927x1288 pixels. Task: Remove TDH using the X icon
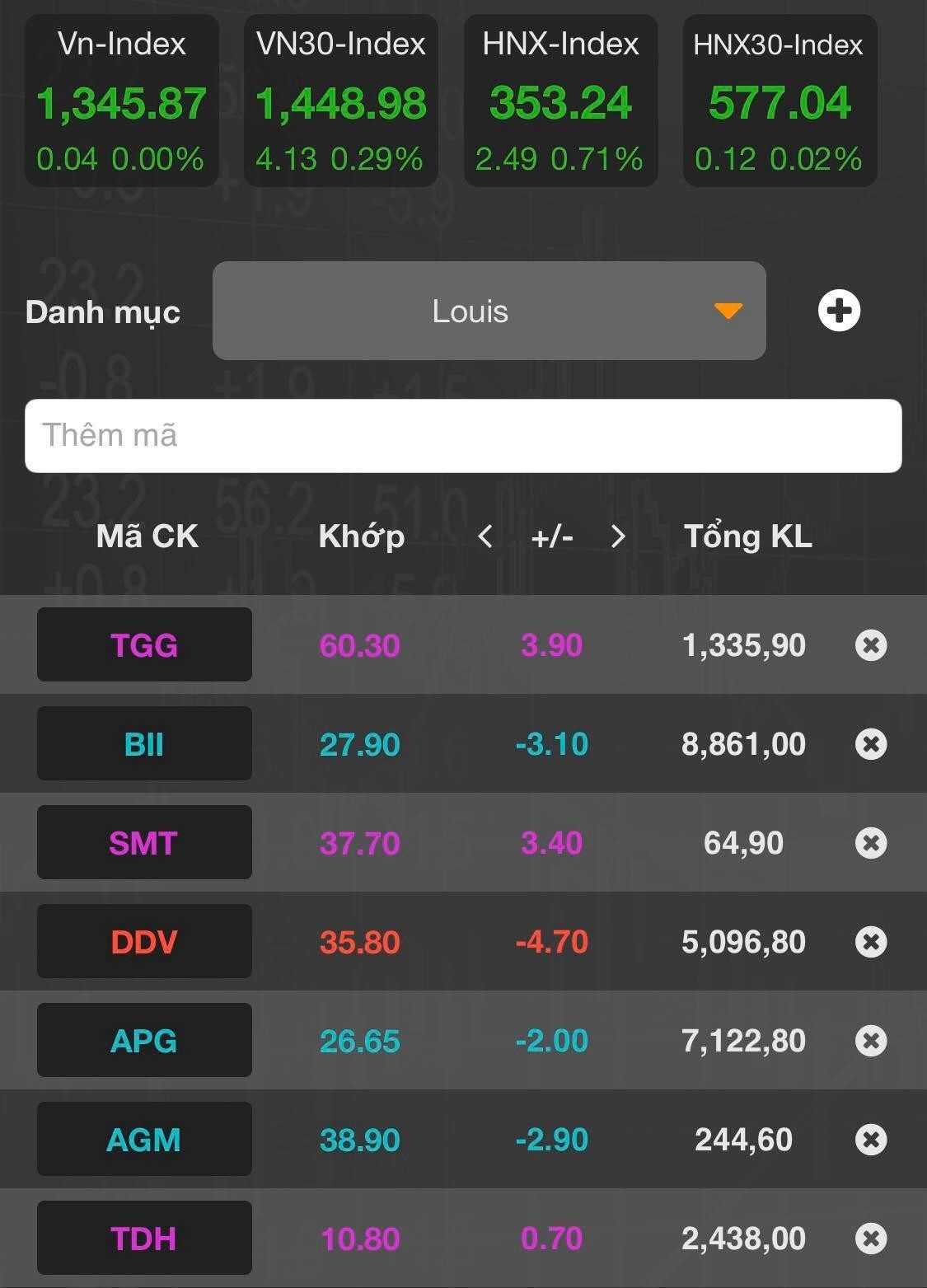pyautogui.click(x=871, y=1238)
